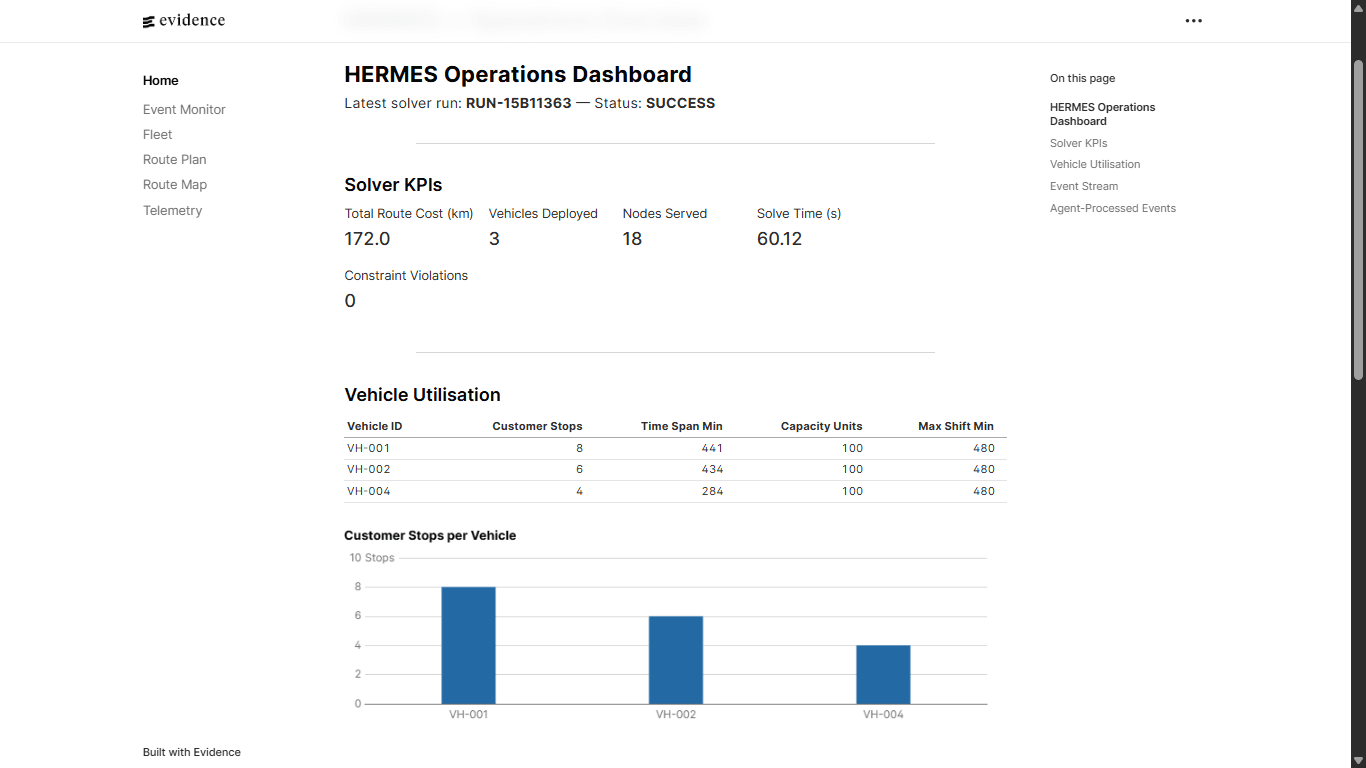Screen dimensions: 1366x768
Task: Jump to Solver KPIs section link
Action: point(1078,143)
